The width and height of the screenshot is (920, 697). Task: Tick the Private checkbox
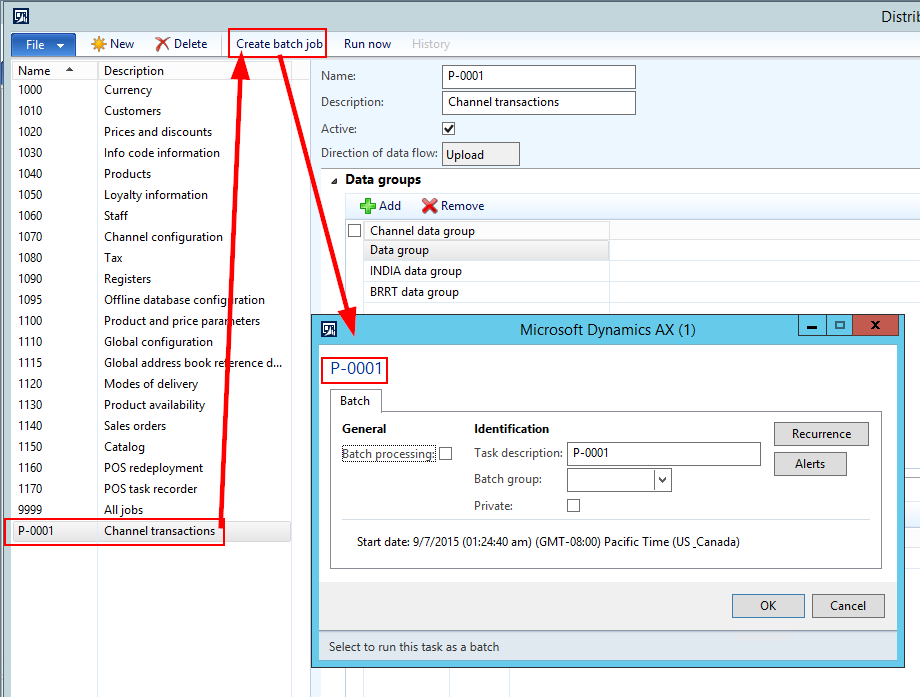[x=573, y=505]
